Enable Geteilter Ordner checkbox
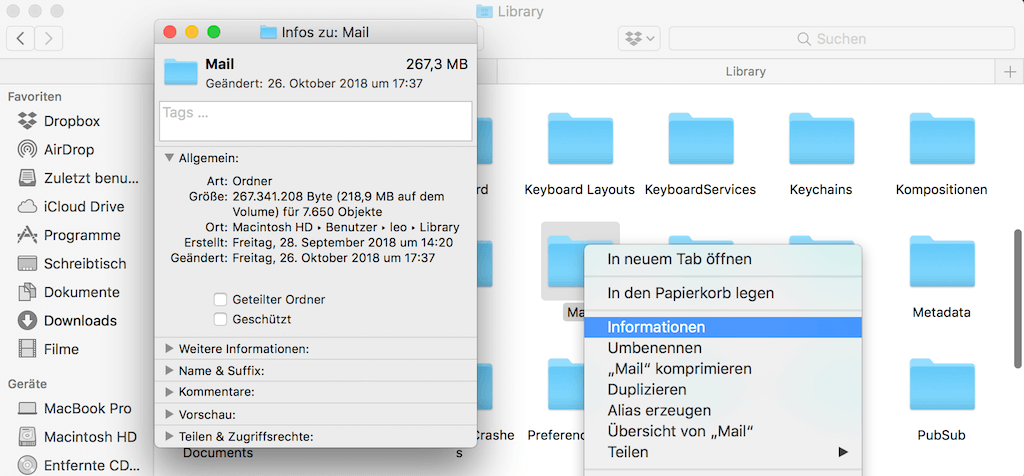1024x476 pixels. pyautogui.click(x=221, y=300)
